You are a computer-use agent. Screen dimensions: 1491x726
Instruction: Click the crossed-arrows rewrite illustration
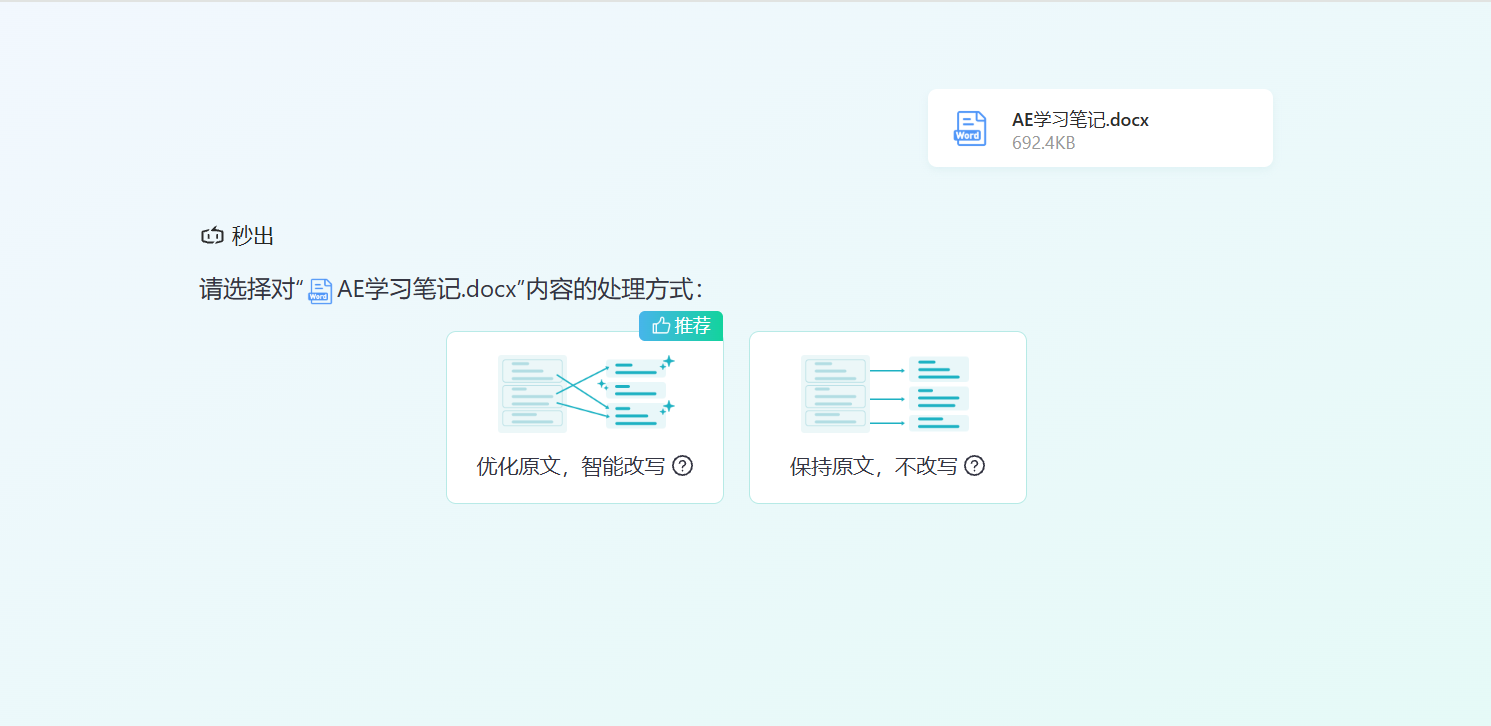585,393
